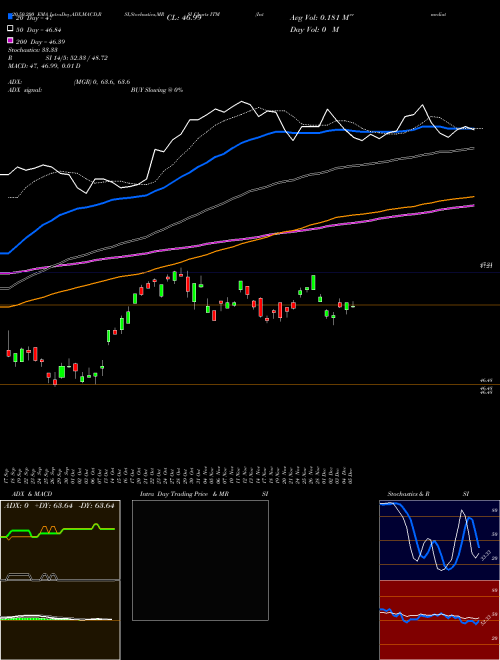Click inside the empty intraday chart box
Screen dimensions: 500x660
pyautogui.click(x=200, y=560)
